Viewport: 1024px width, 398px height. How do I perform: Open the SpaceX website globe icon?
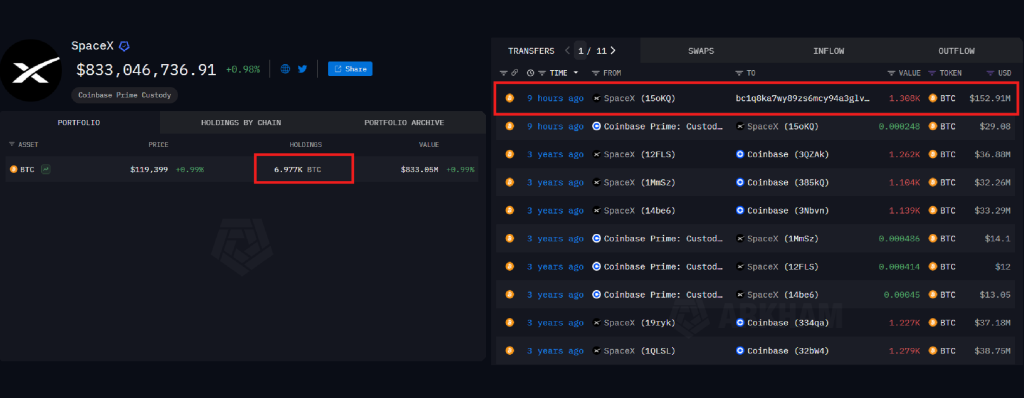pos(285,69)
